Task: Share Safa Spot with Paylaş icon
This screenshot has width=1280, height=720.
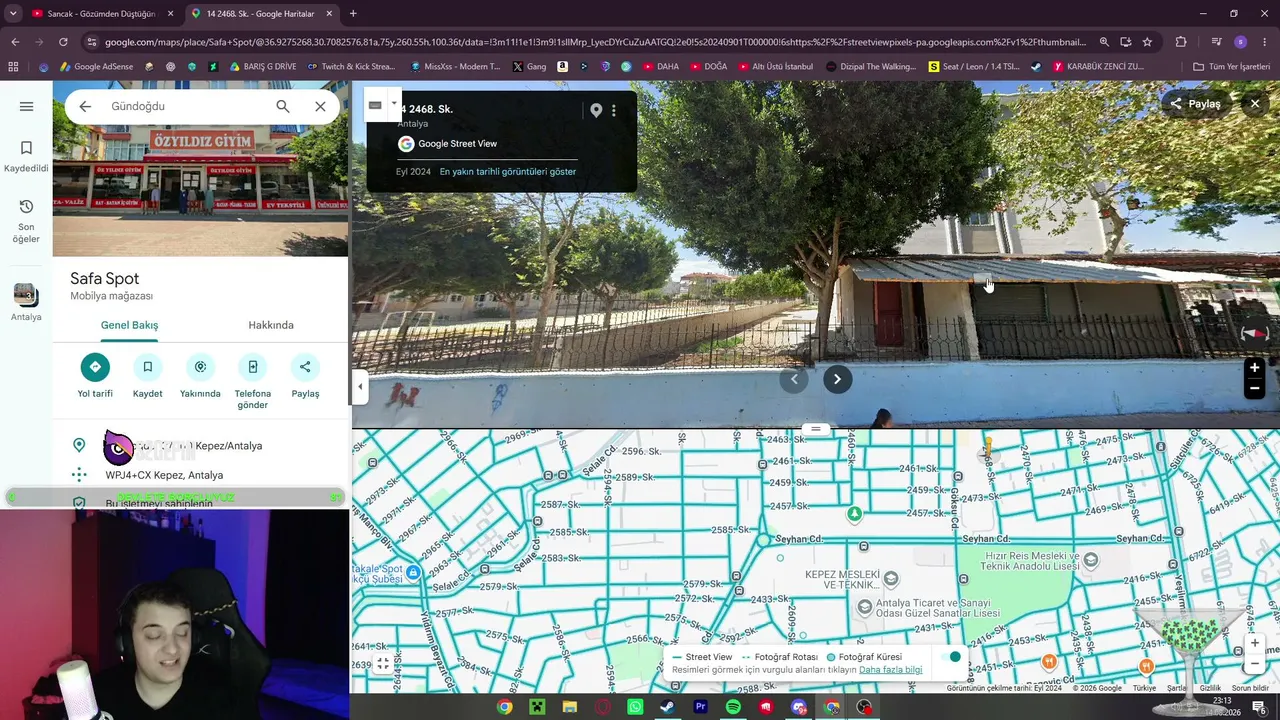Action: [305, 376]
